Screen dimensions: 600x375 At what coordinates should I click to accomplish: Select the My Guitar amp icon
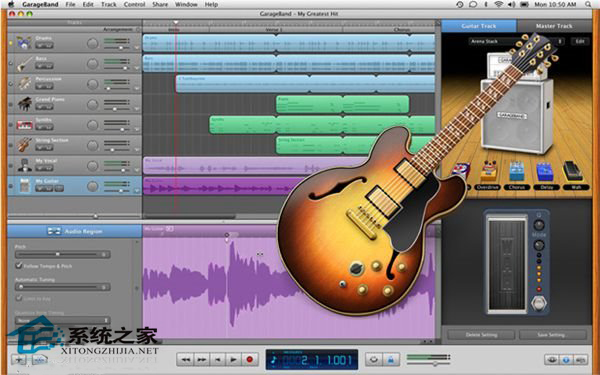(24, 186)
